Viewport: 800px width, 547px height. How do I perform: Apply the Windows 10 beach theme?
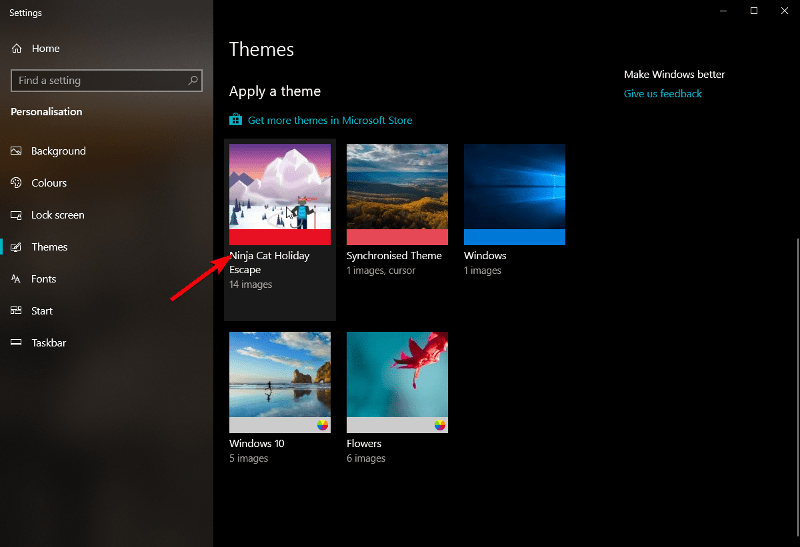pos(280,382)
